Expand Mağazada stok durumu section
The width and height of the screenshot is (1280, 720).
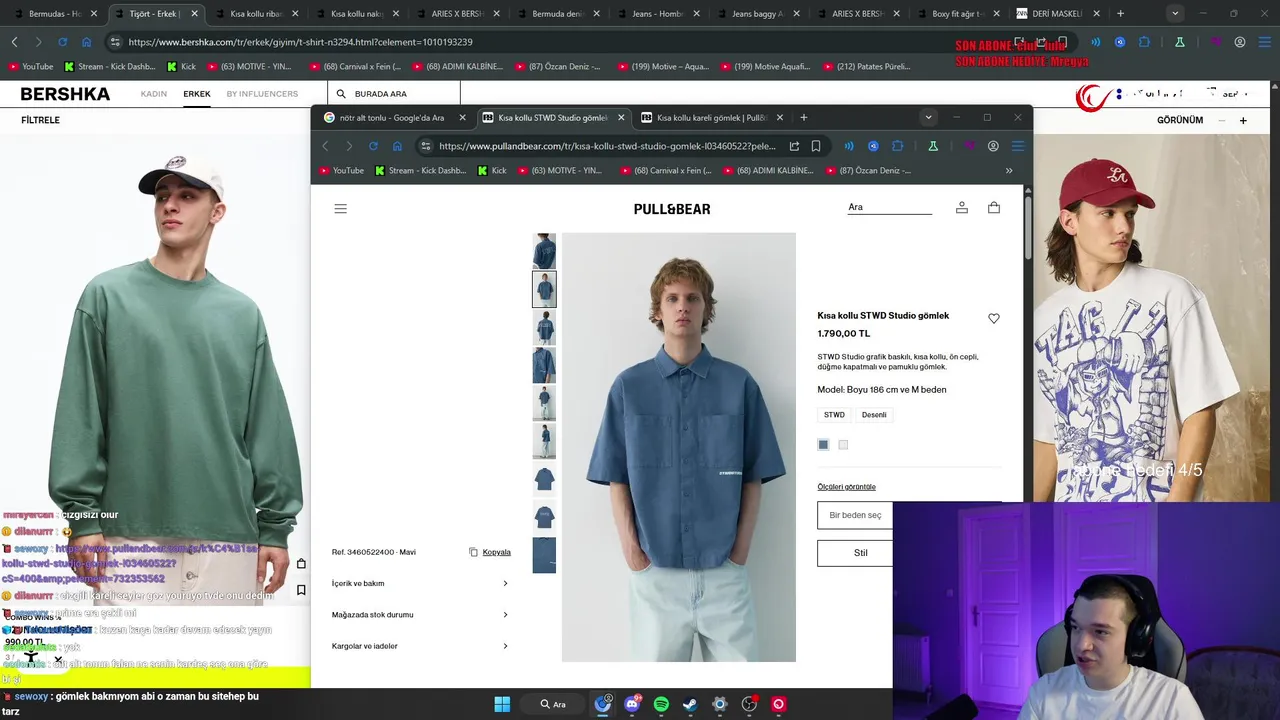pyautogui.click(x=420, y=614)
